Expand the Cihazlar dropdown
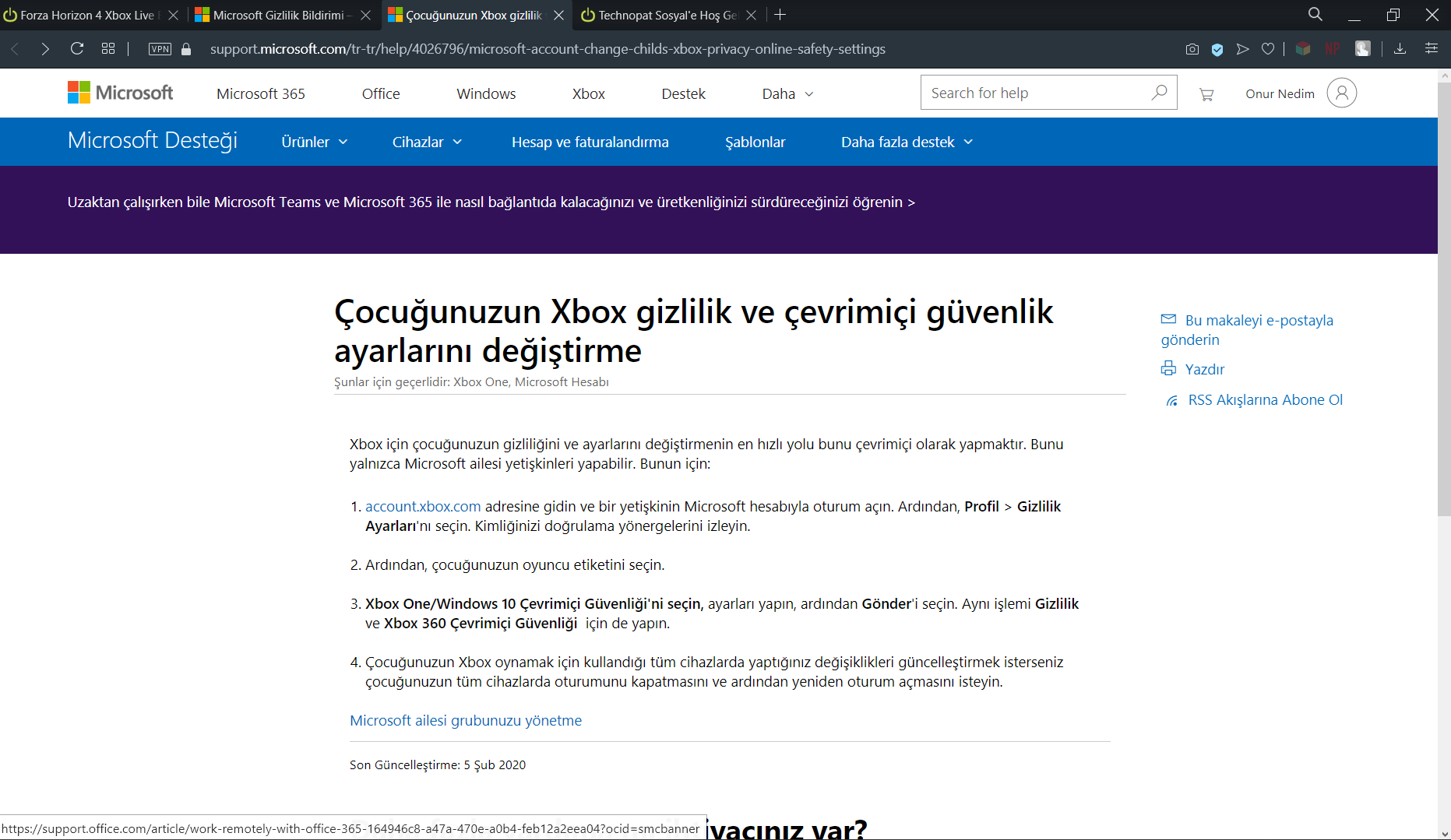Viewport: 1451px width, 840px height. 426,142
